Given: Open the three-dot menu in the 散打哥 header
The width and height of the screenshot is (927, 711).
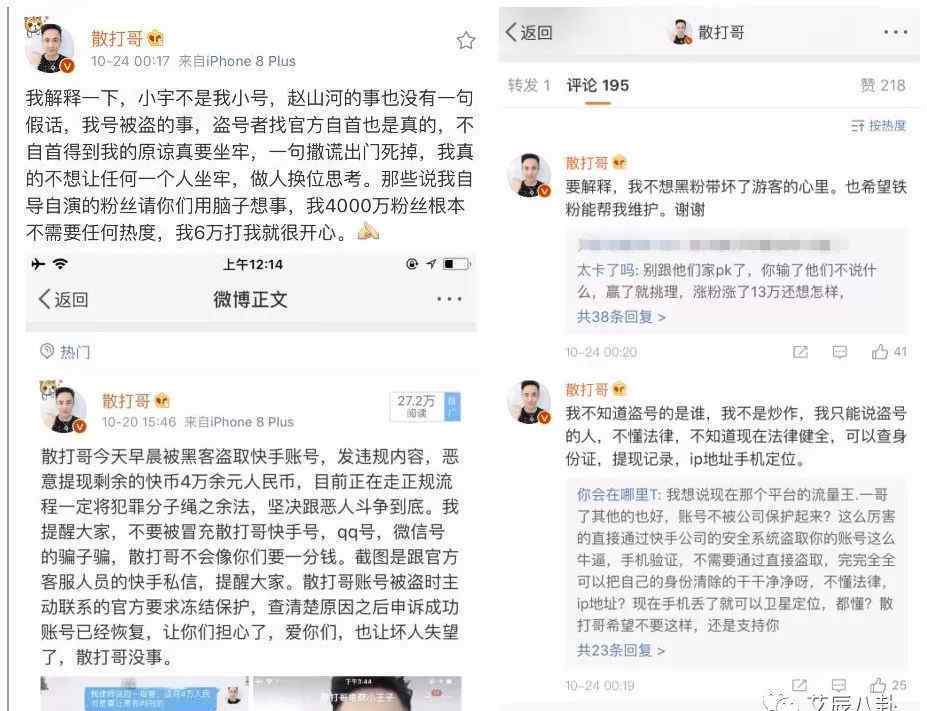Looking at the screenshot, I should (895, 32).
